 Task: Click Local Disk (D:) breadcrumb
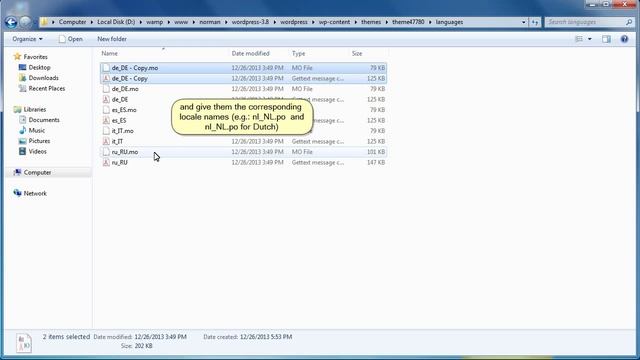116,22
